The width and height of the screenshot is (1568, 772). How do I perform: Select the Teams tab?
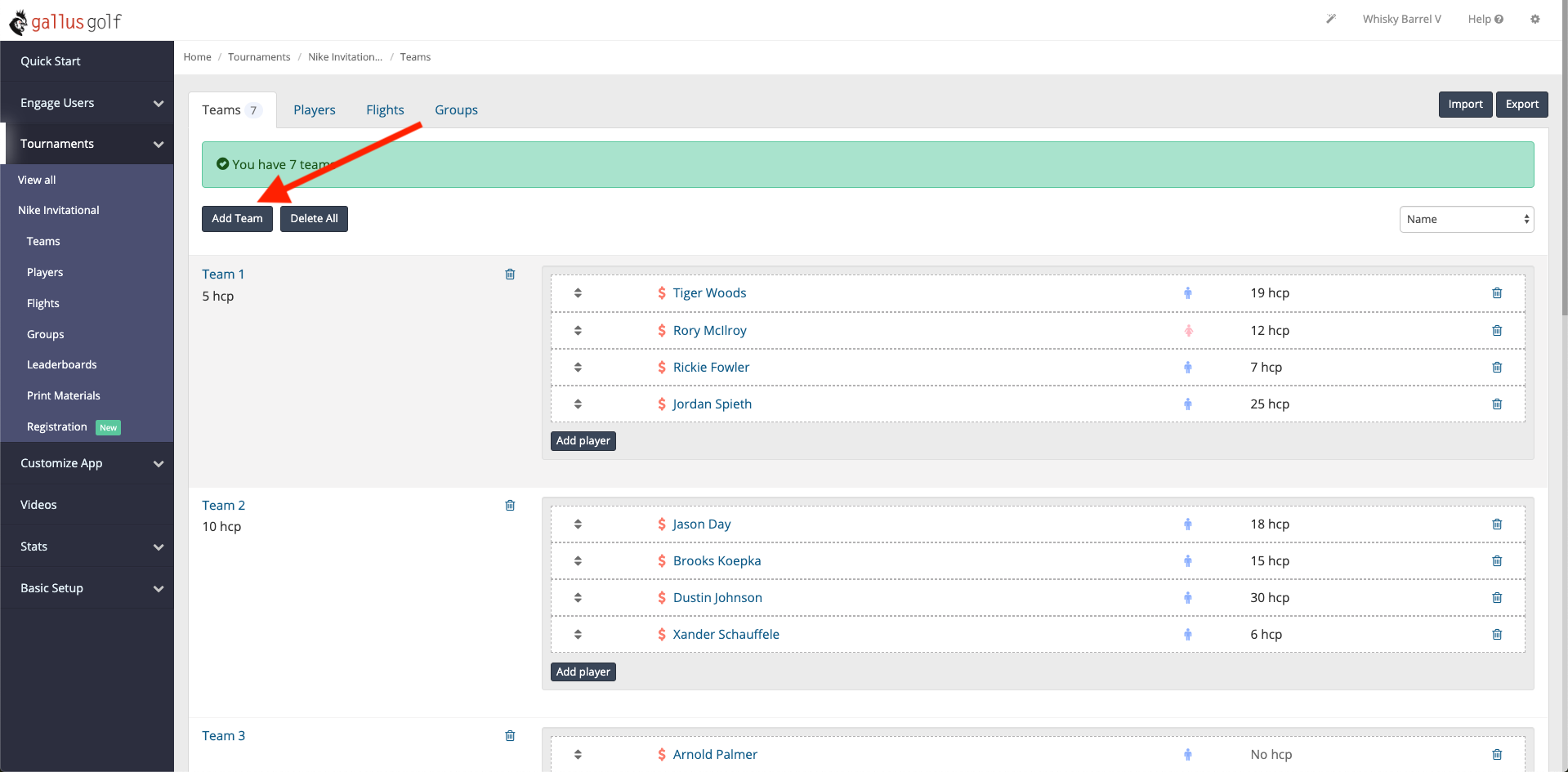tap(232, 110)
